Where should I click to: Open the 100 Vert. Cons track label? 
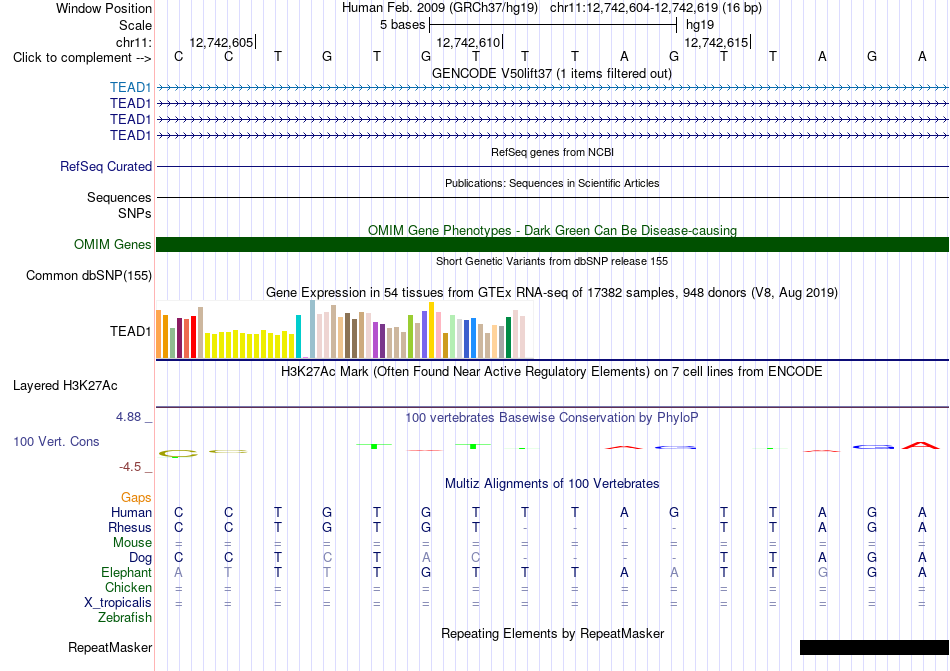click(x=56, y=441)
